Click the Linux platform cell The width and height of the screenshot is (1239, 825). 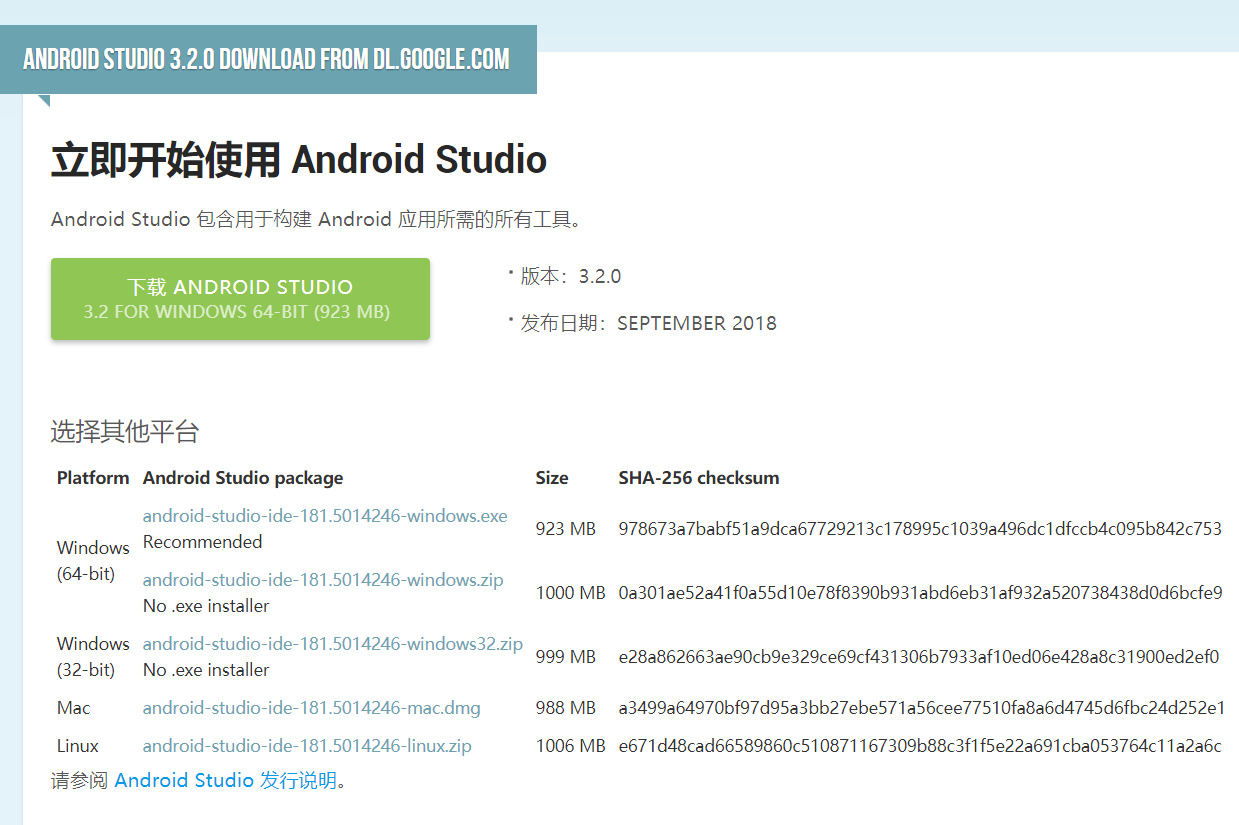pos(78,746)
